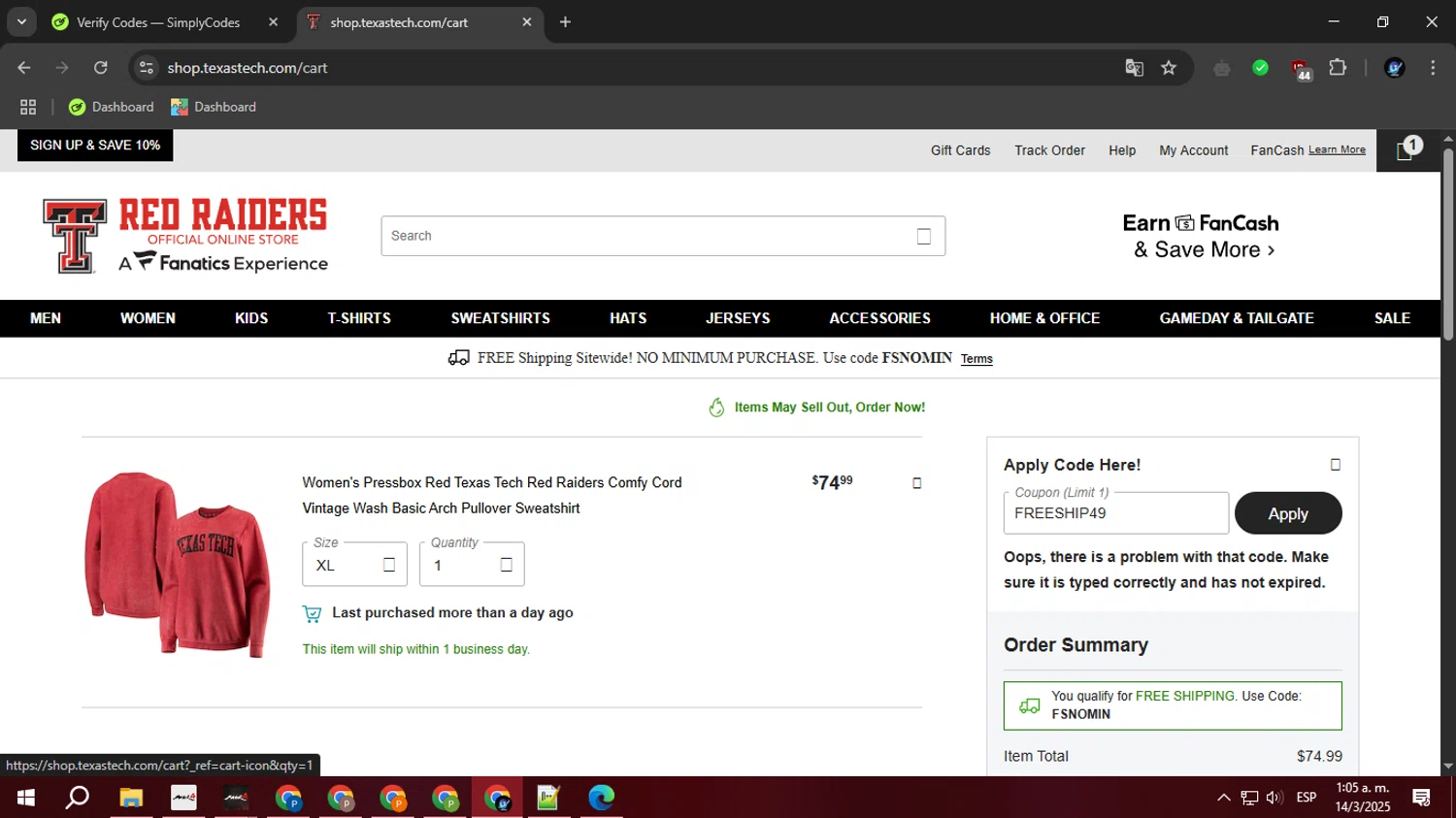Open the Help link
Viewport: 1456px width, 818px height.
click(x=1122, y=150)
